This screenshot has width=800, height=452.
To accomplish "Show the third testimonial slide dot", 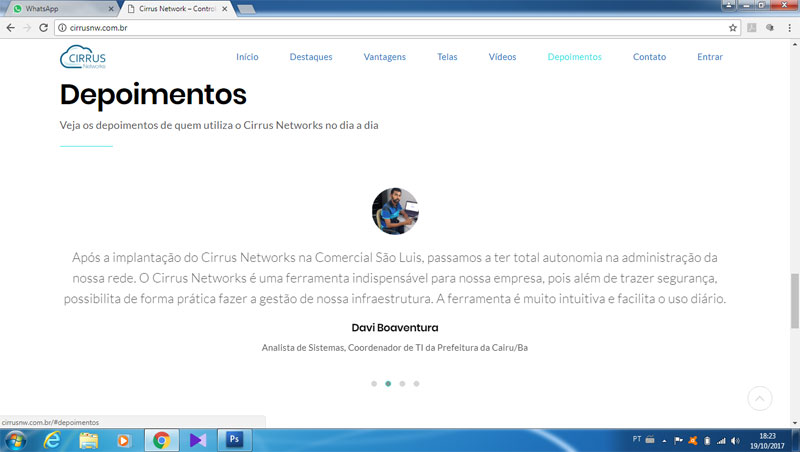I will click(403, 384).
